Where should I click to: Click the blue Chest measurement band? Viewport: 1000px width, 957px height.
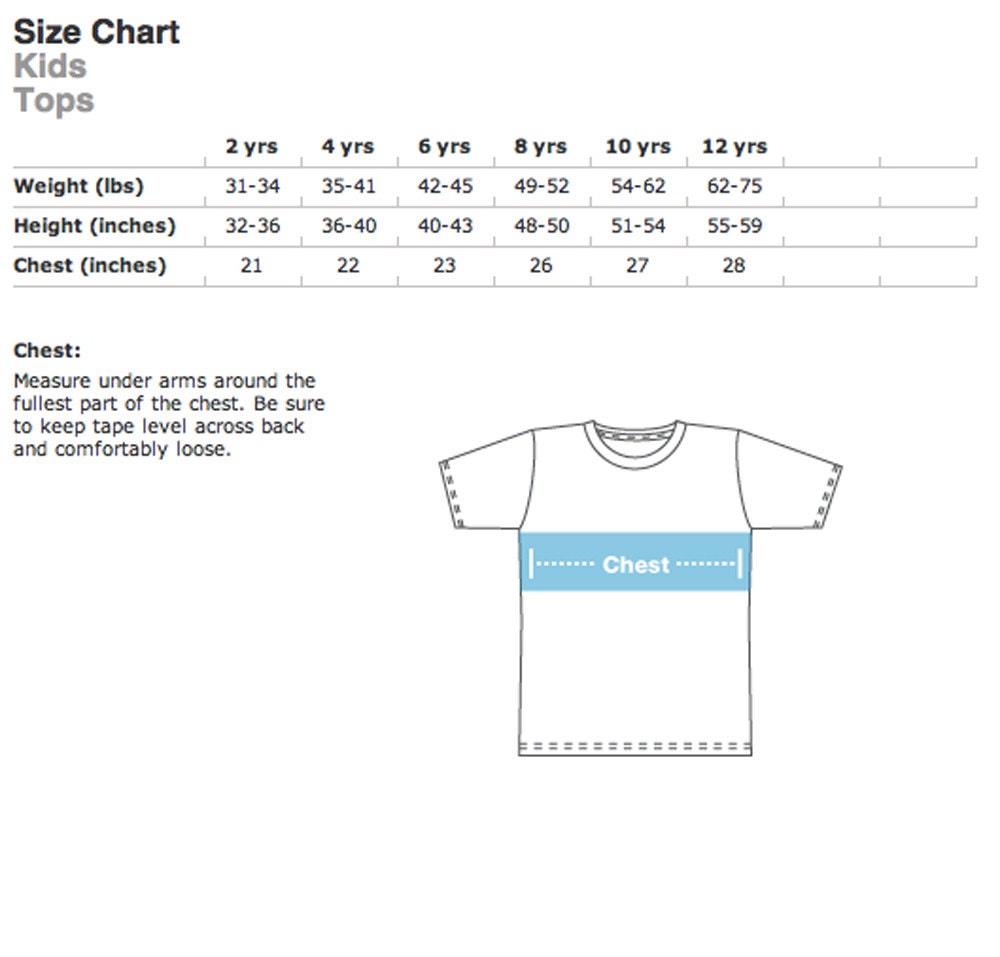pyautogui.click(x=636, y=562)
